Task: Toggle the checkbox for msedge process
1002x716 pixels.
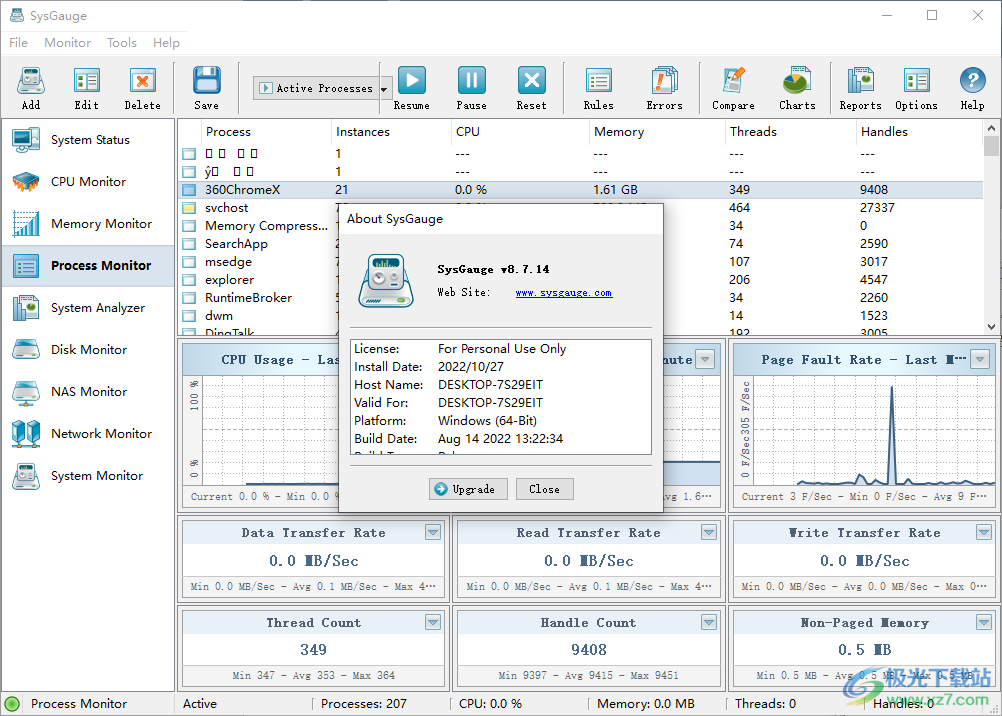Action: pos(189,262)
